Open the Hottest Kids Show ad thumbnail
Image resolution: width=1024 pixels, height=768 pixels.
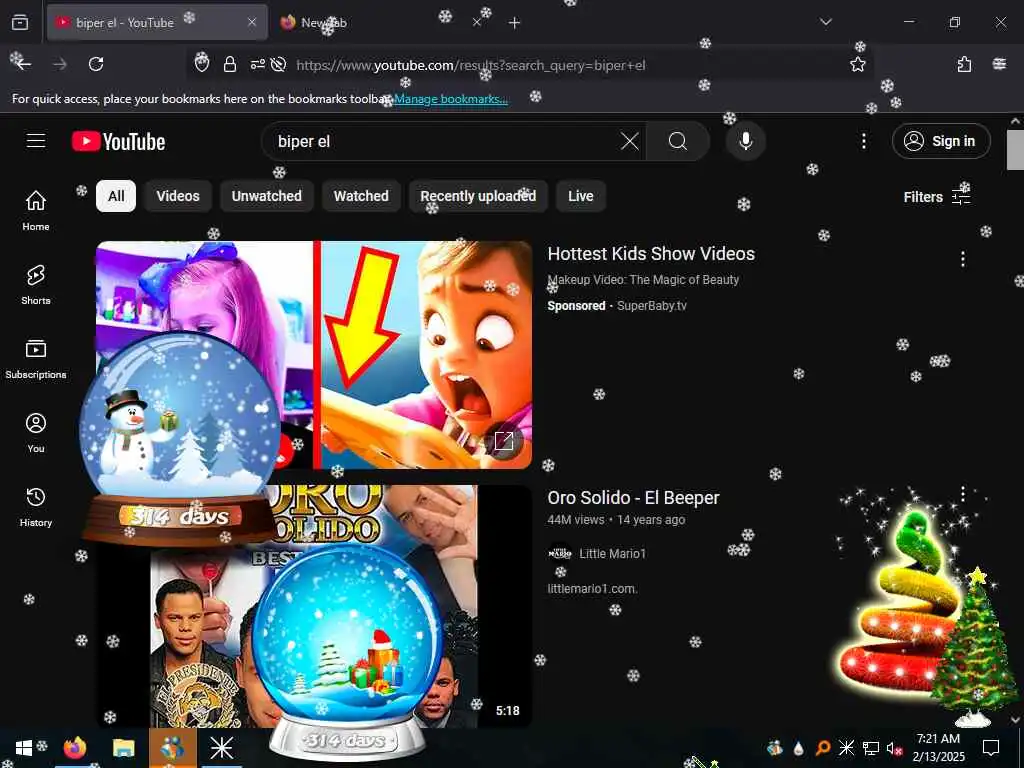point(314,355)
